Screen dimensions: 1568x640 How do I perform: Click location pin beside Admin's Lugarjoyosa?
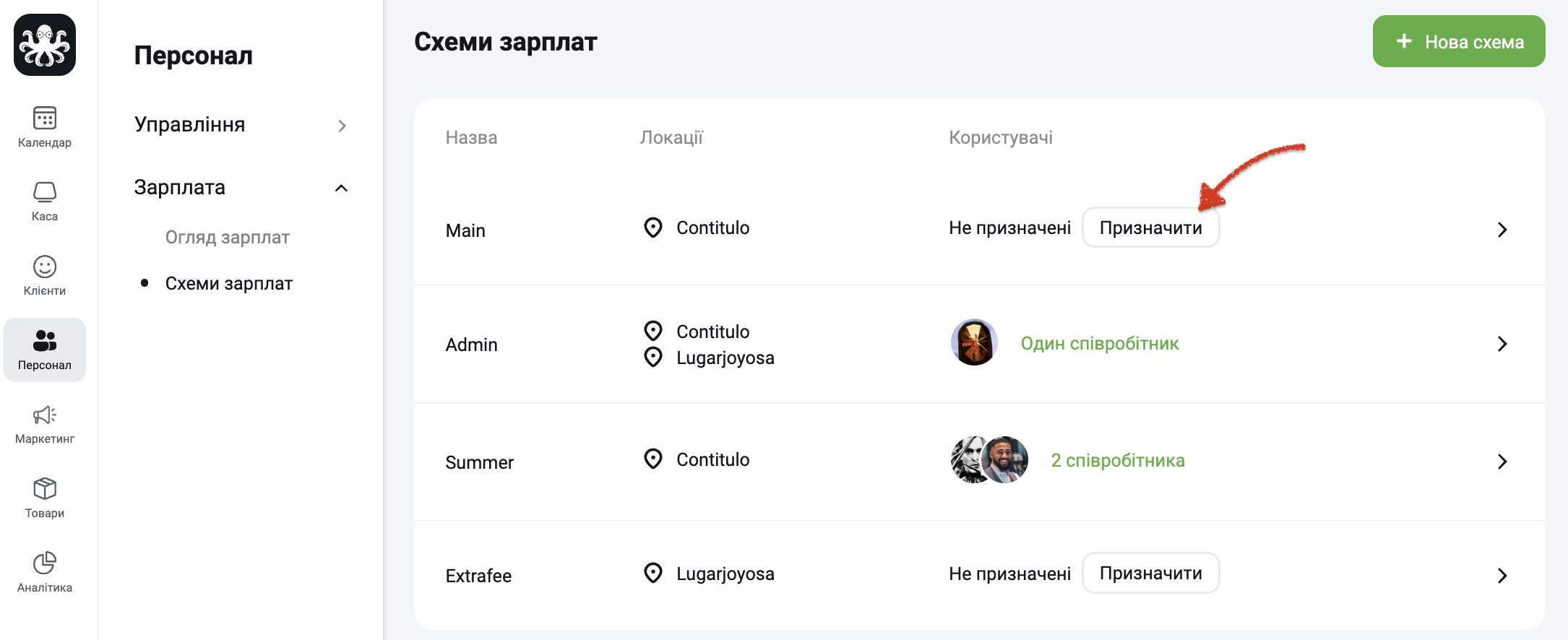coord(653,358)
